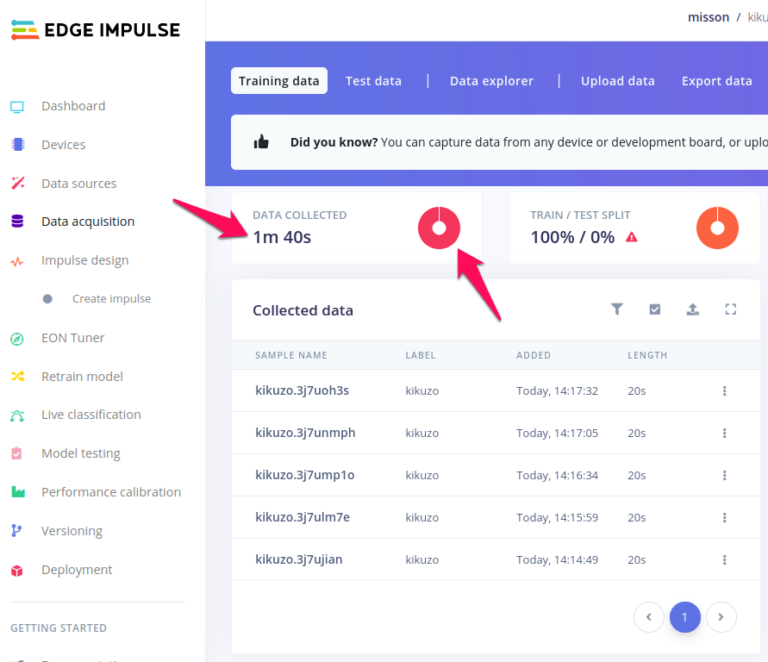Open the options menu for kikuzo.3j7ump1o
This screenshot has height=662, width=768.
click(725, 475)
